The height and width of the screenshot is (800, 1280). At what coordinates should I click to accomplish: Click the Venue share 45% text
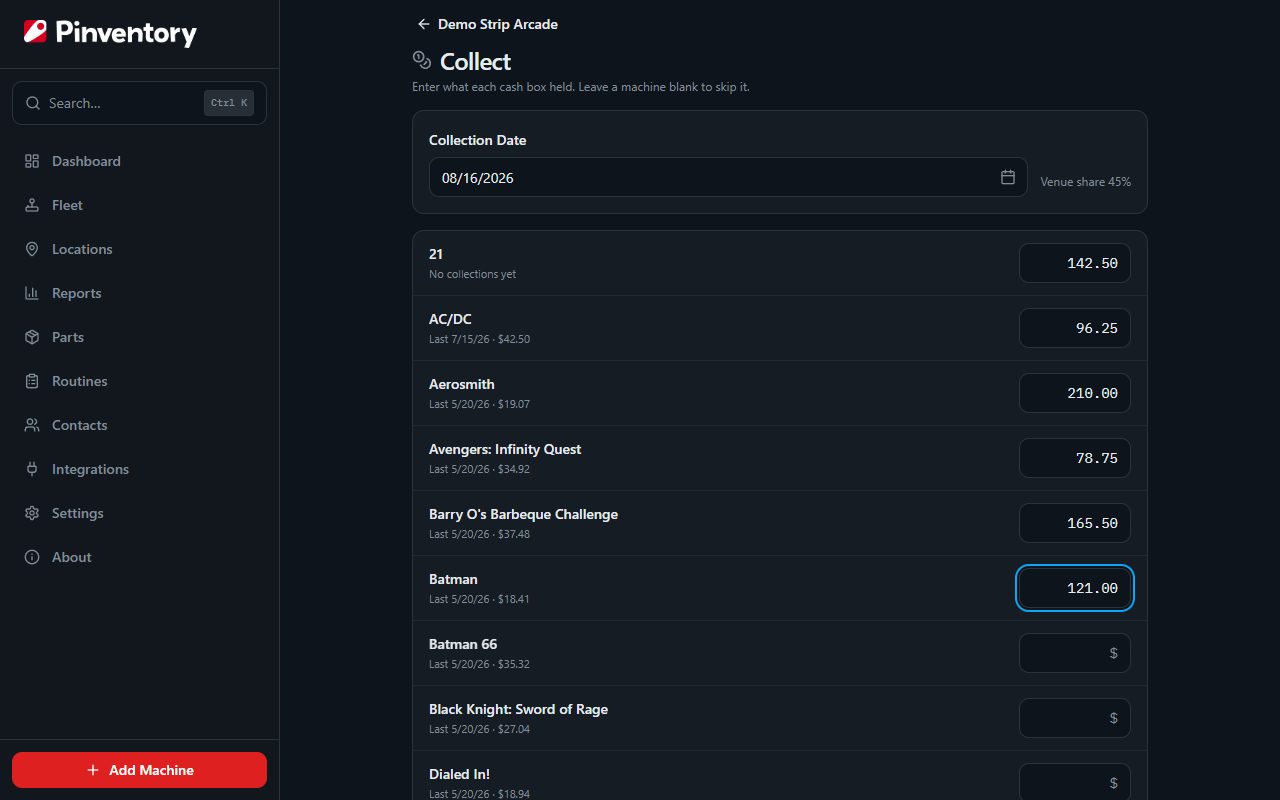pyautogui.click(x=1086, y=182)
